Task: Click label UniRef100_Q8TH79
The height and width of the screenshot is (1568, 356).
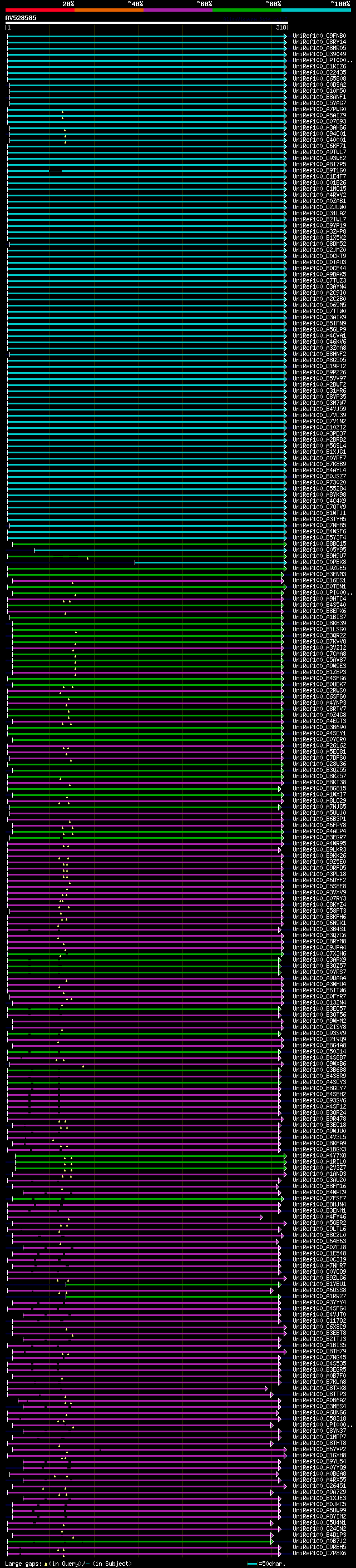Action: (x=319, y=1351)
